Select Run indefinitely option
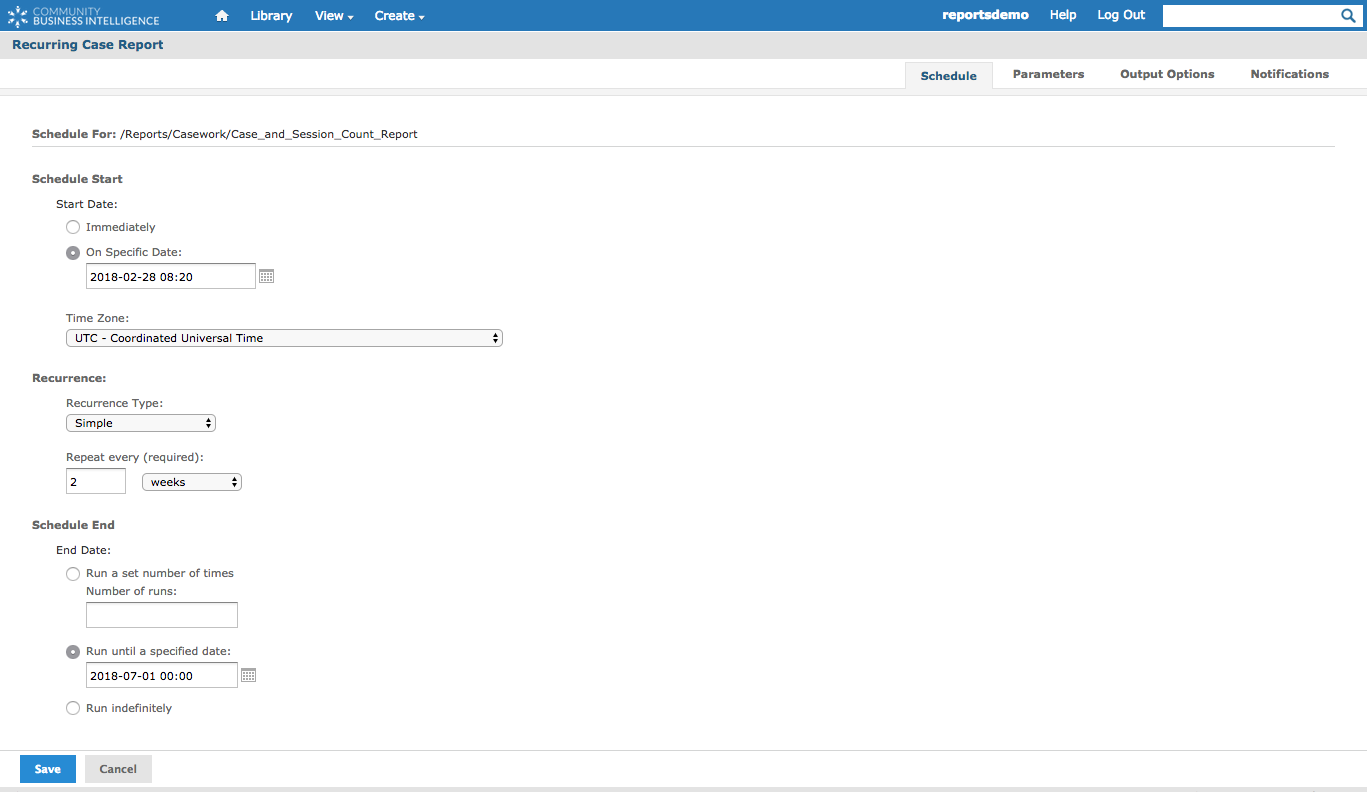 coord(73,708)
